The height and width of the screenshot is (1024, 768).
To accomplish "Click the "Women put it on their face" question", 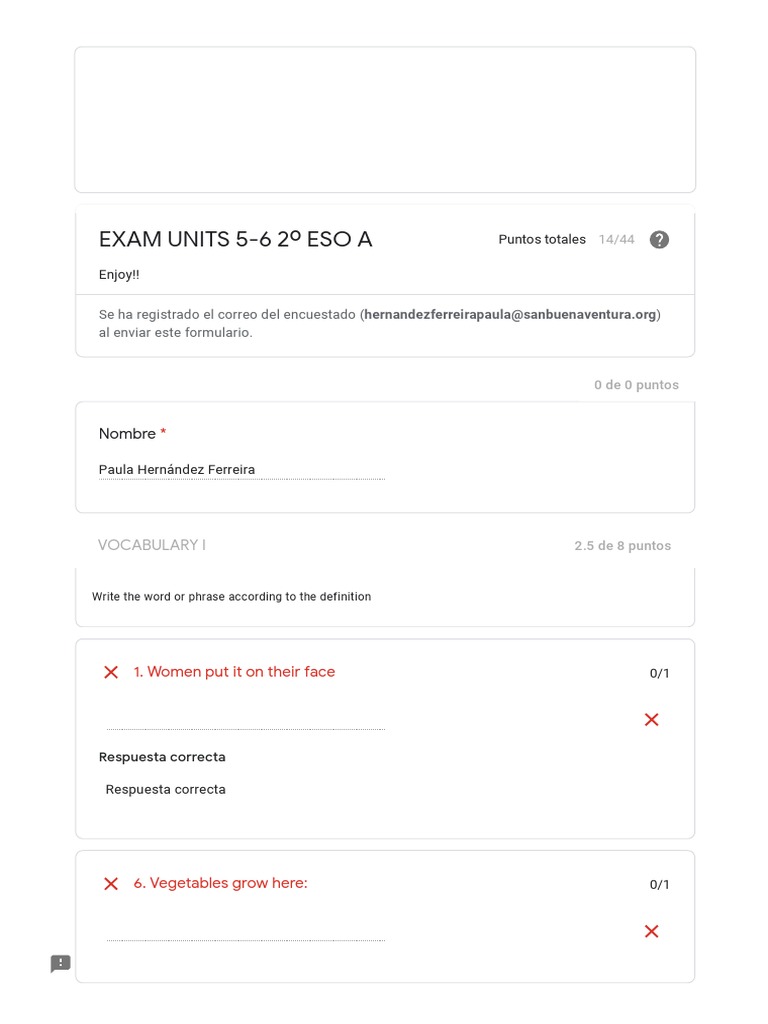I will coord(234,672).
